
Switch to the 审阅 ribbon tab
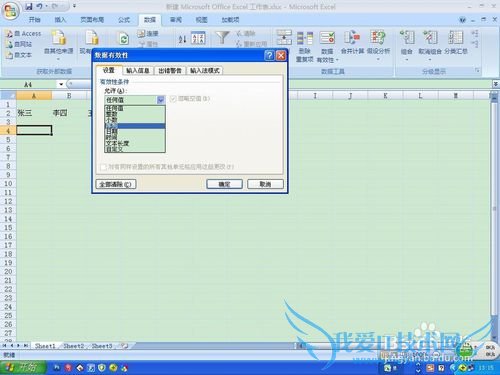point(176,20)
